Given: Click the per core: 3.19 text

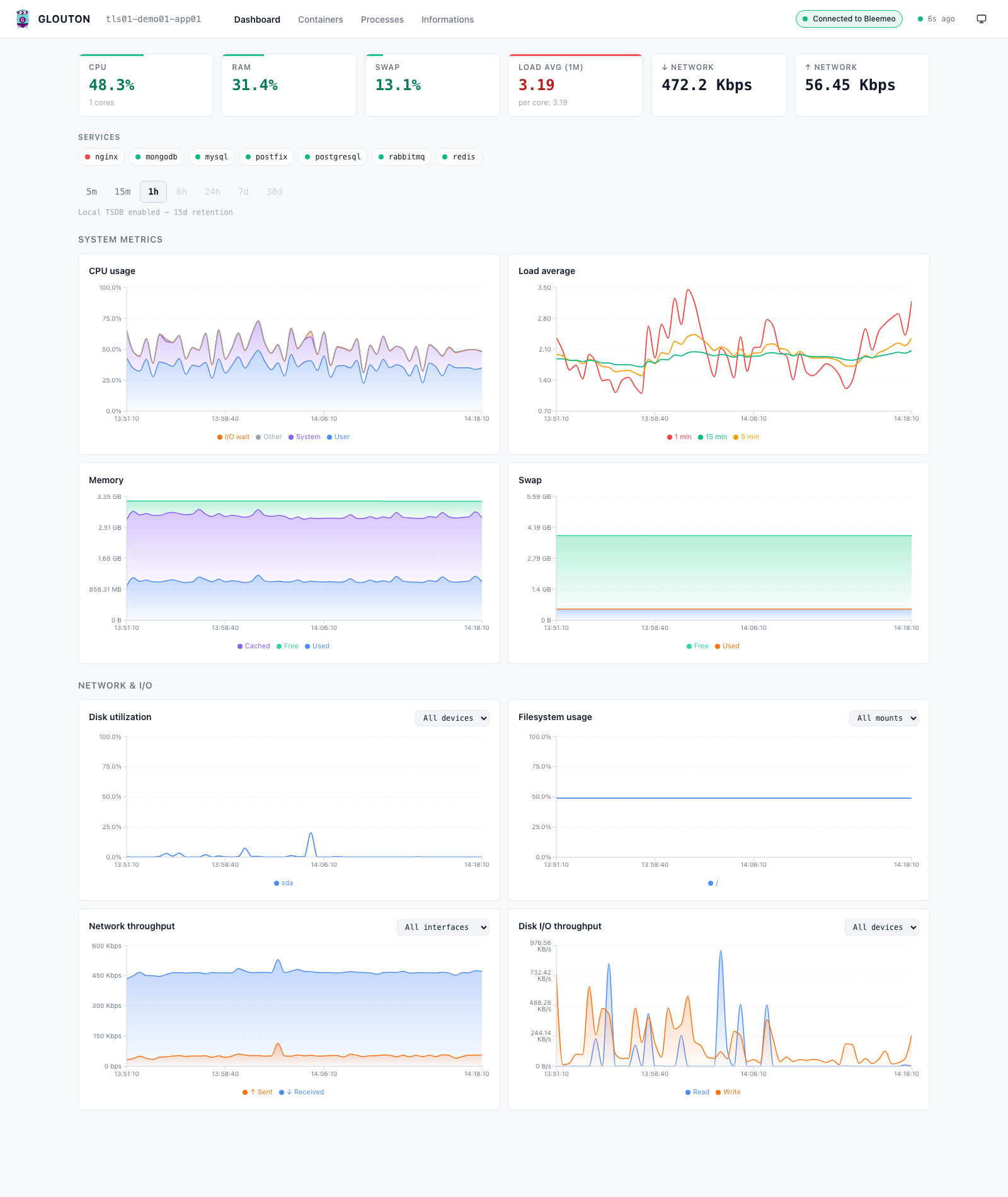Looking at the screenshot, I should tap(543, 103).
